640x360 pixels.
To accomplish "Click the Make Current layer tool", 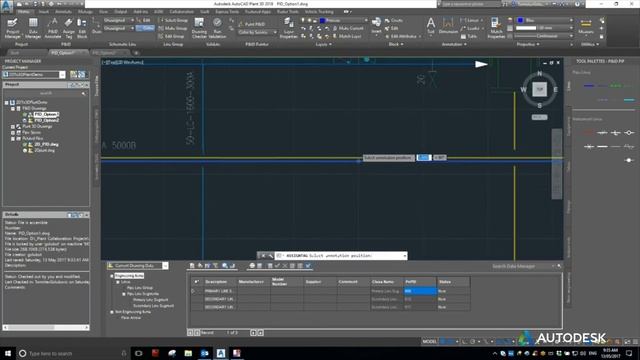I will 348,28.
